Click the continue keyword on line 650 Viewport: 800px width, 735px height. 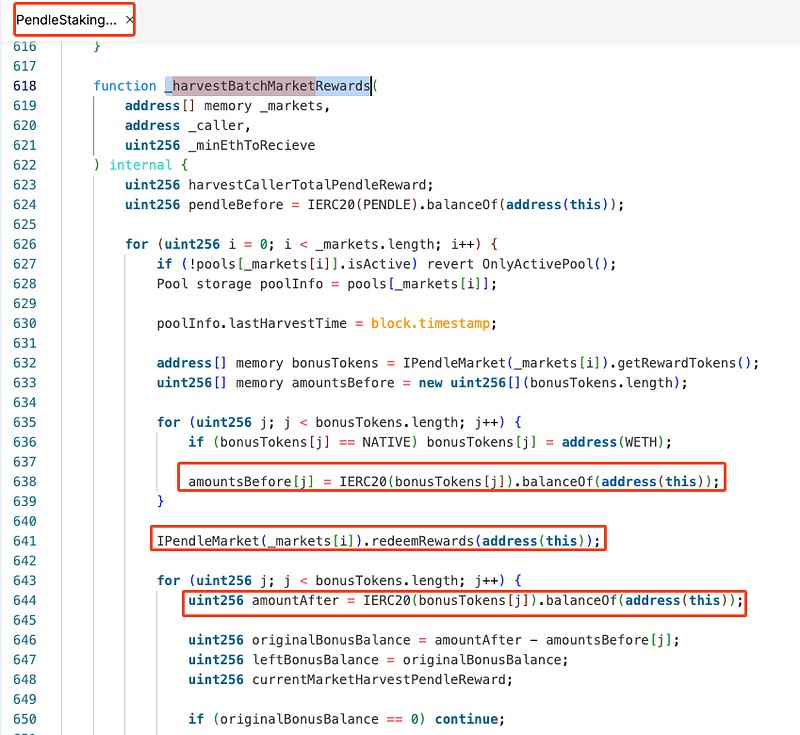click(x=467, y=719)
